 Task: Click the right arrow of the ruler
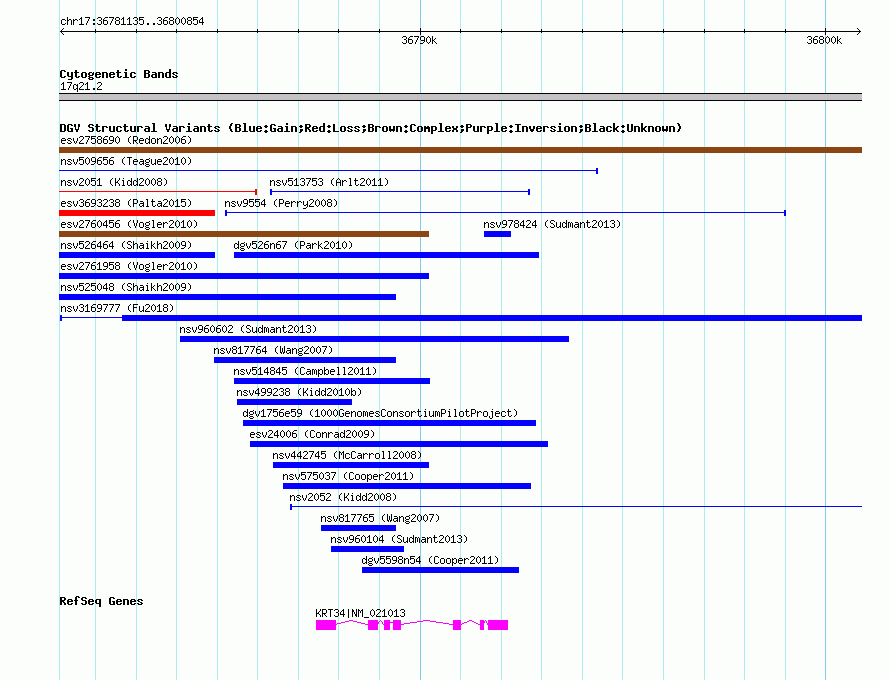point(859,32)
